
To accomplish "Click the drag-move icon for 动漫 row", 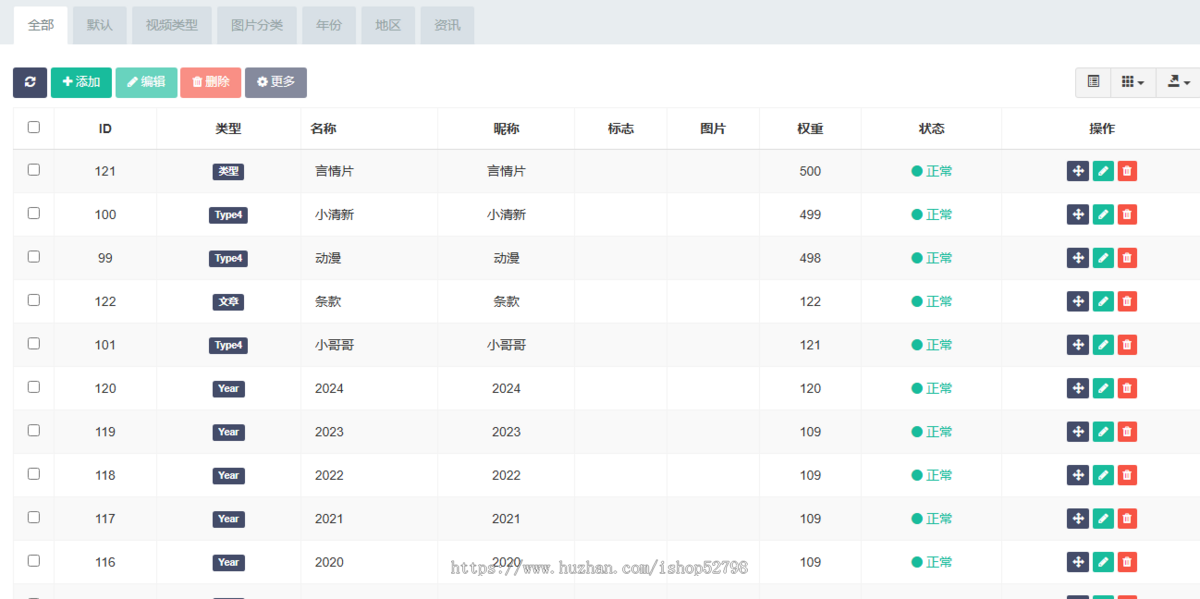I will (x=1078, y=258).
